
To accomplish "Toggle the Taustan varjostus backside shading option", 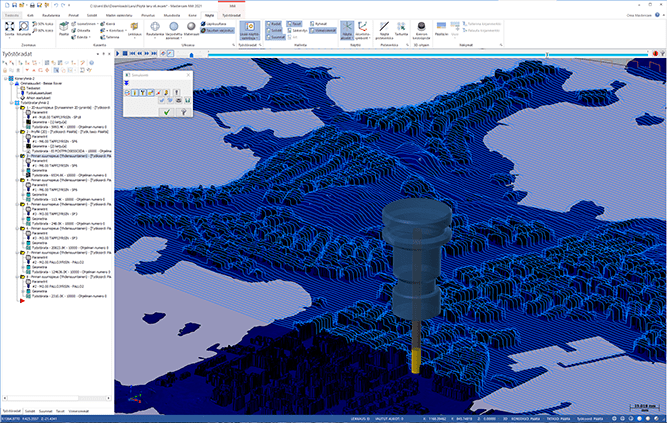I will (x=217, y=31).
